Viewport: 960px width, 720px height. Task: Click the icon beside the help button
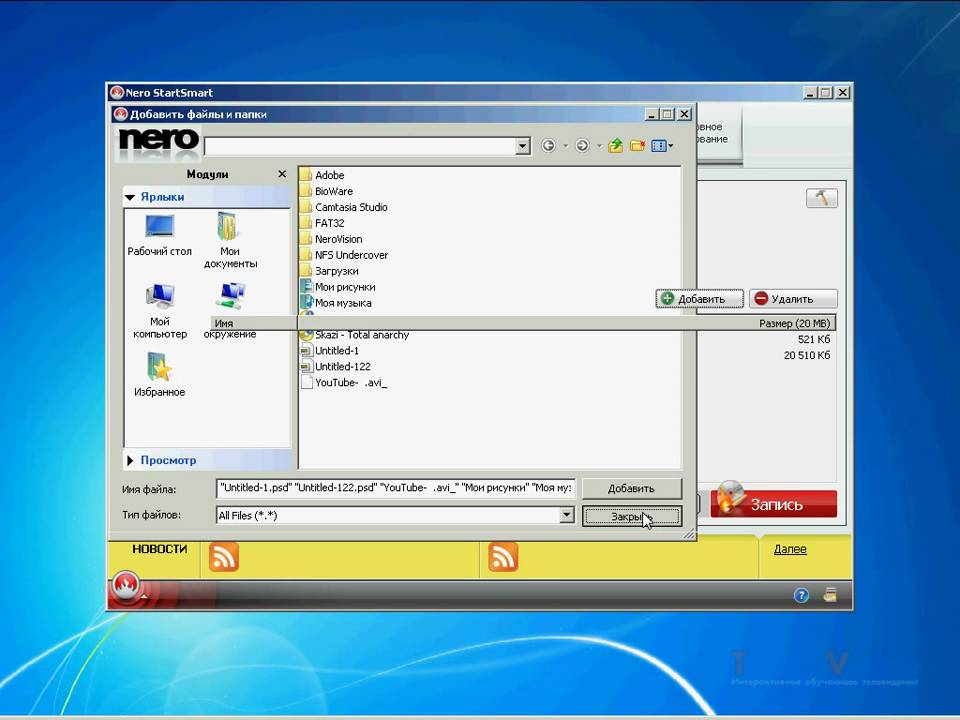[830, 594]
